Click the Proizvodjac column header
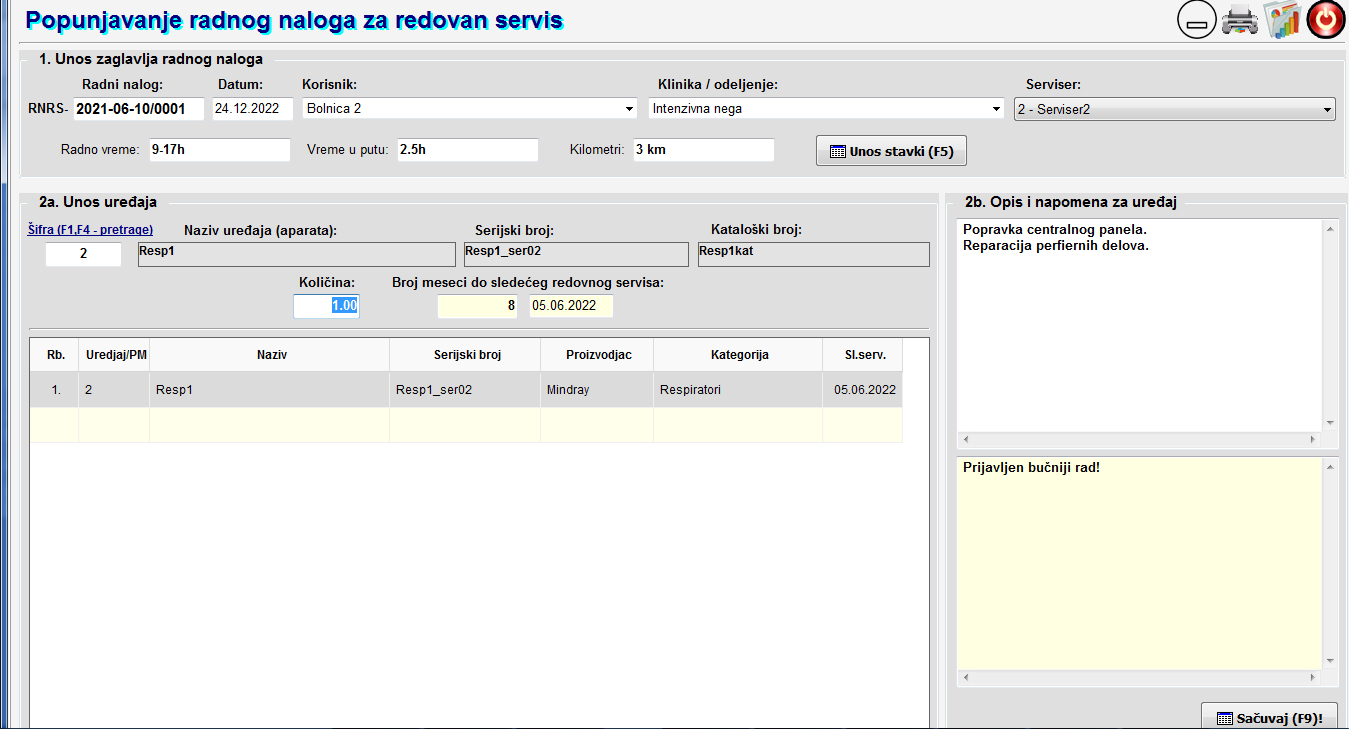The width and height of the screenshot is (1349, 729). [x=597, y=355]
